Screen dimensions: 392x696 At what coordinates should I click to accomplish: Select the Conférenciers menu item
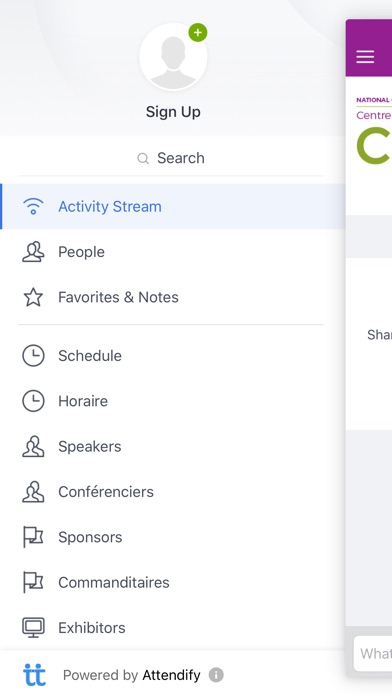coord(173,491)
